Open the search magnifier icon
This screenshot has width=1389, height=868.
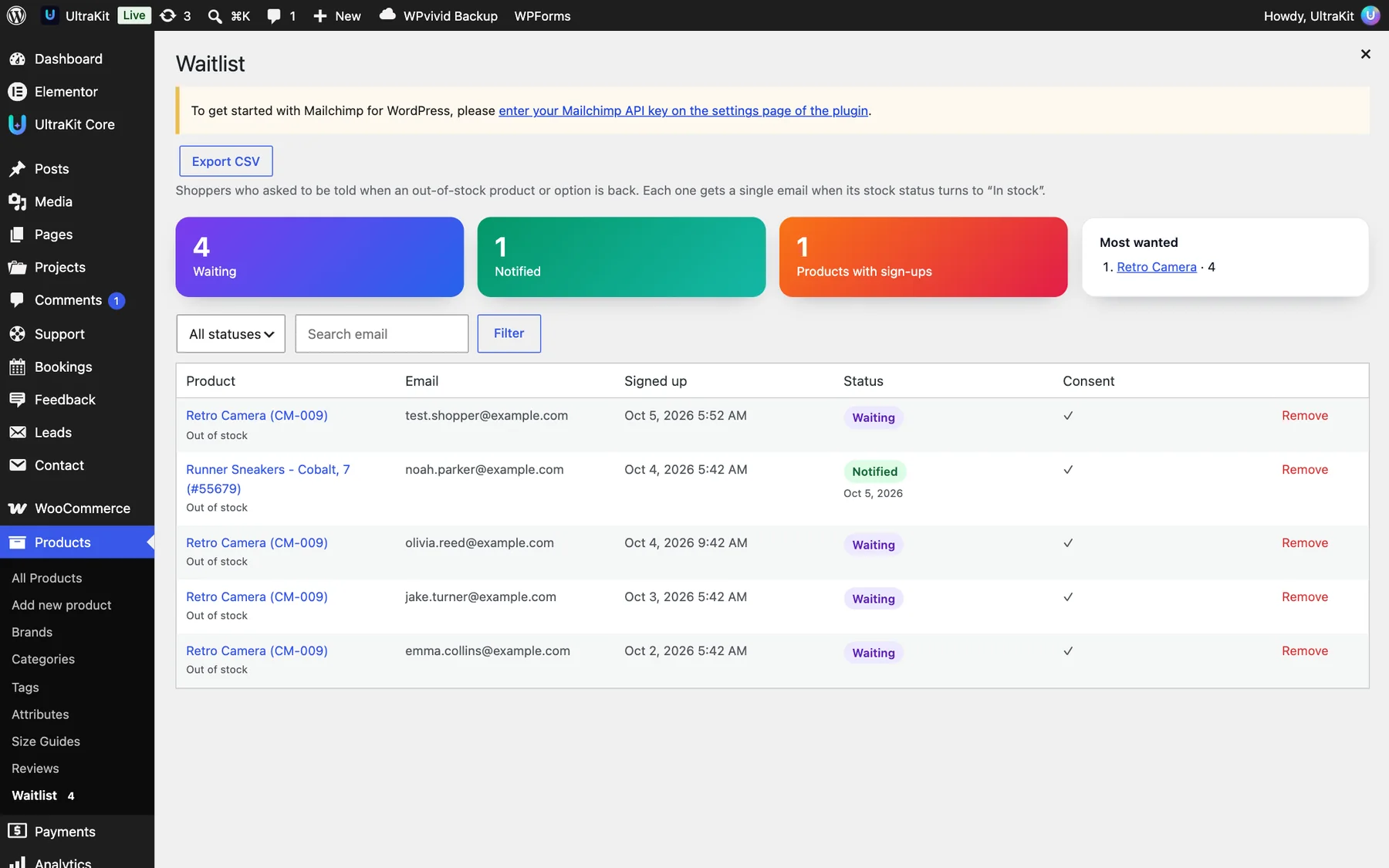click(x=215, y=16)
